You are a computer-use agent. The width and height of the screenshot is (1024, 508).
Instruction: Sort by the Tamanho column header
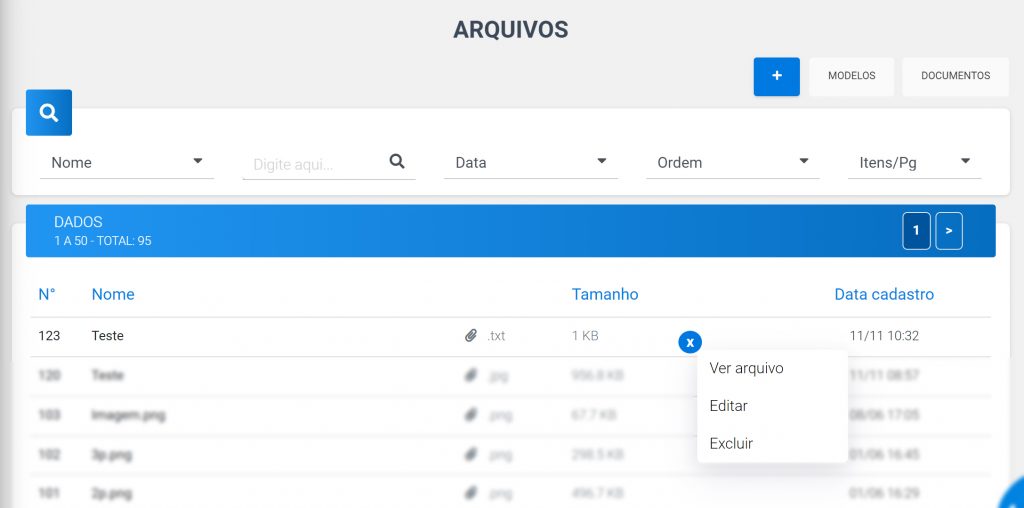[x=605, y=294]
